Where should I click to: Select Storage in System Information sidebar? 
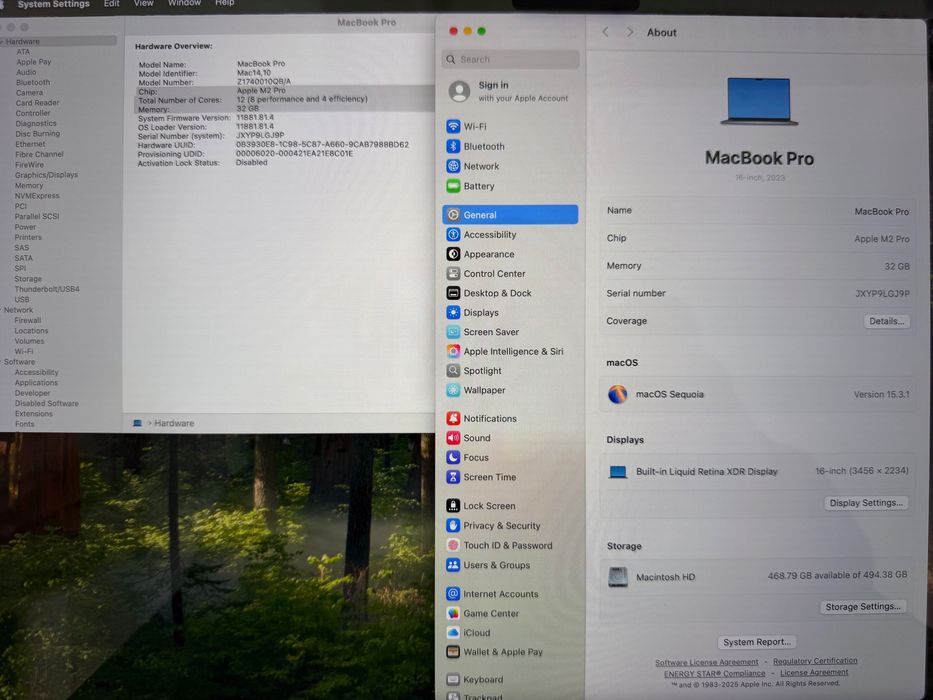click(28, 279)
